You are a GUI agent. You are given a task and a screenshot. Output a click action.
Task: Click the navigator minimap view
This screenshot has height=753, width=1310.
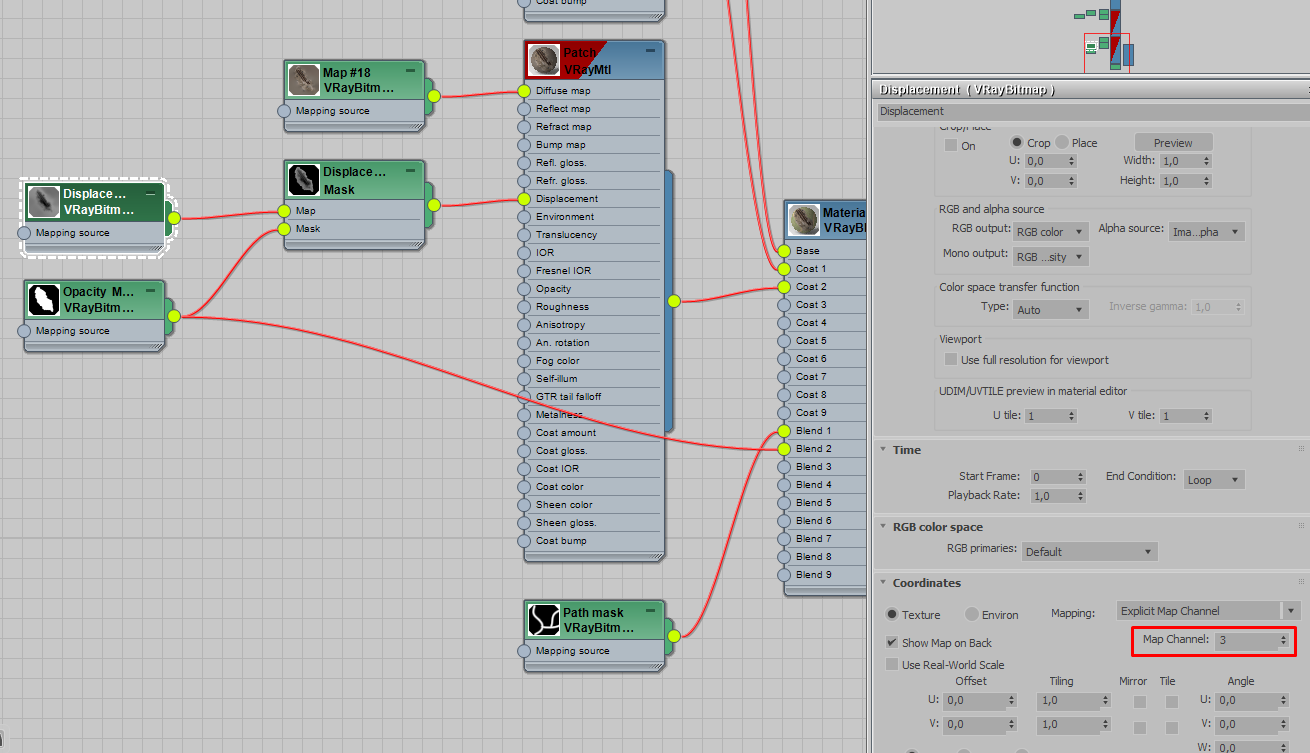coord(1090,36)
